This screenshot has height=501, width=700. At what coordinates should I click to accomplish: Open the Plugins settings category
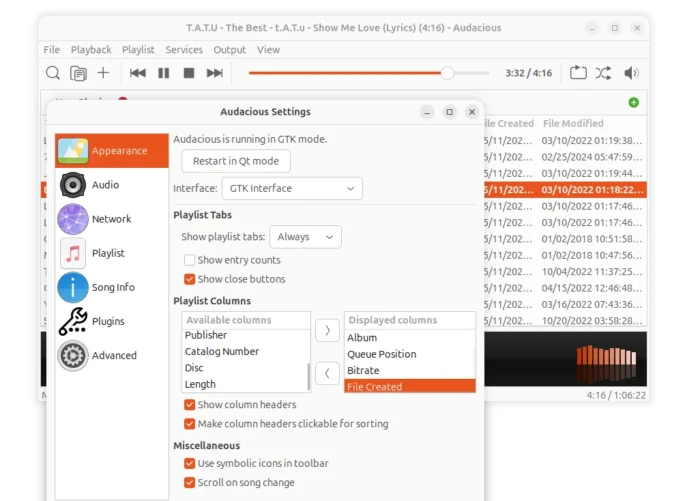point(112,321)
